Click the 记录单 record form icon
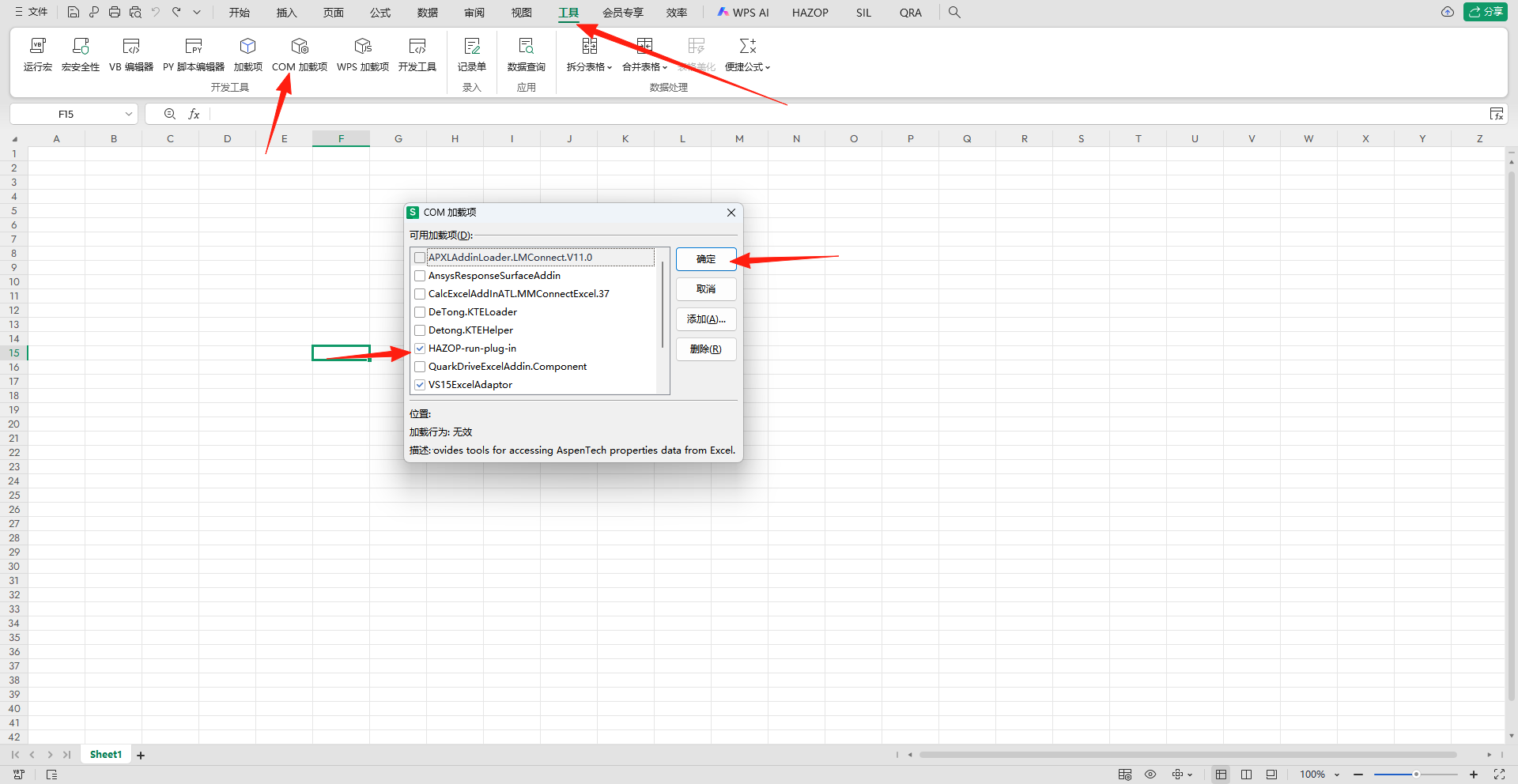1518x784 pixels. coord(472,54)
